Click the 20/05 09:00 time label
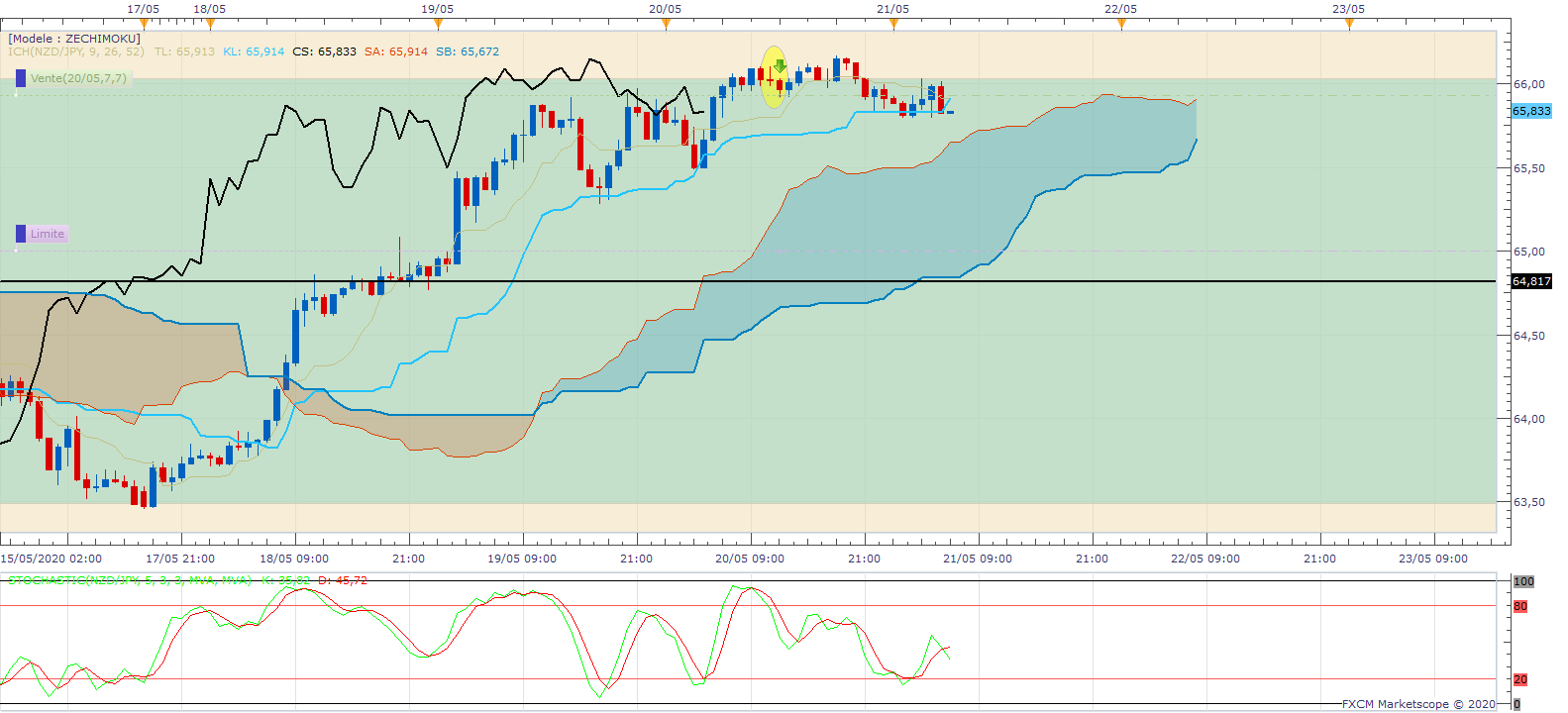 click(750, 559)
